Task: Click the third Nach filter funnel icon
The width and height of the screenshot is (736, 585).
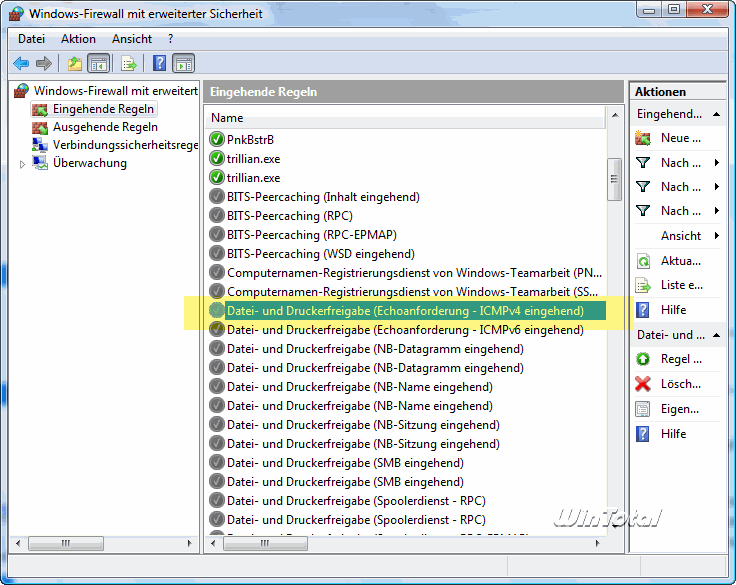Action: point(643,211)
